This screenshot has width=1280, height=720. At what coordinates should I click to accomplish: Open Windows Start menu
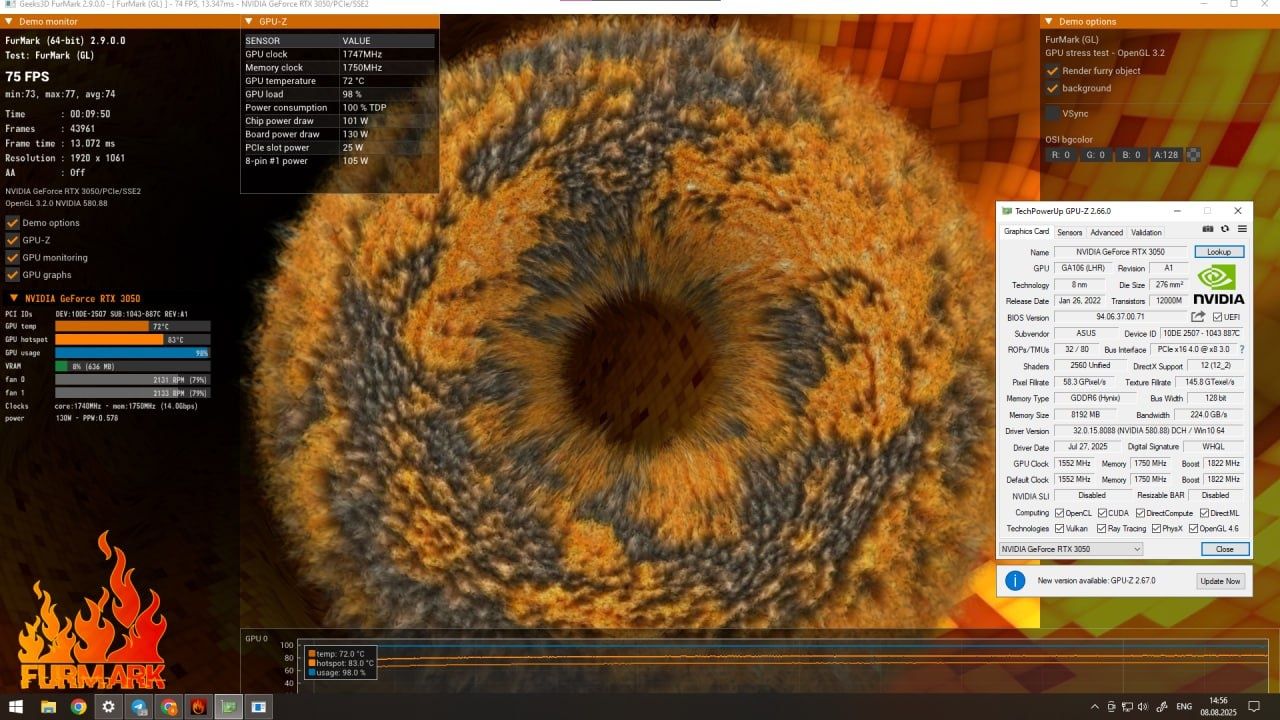tap(16, 707)
